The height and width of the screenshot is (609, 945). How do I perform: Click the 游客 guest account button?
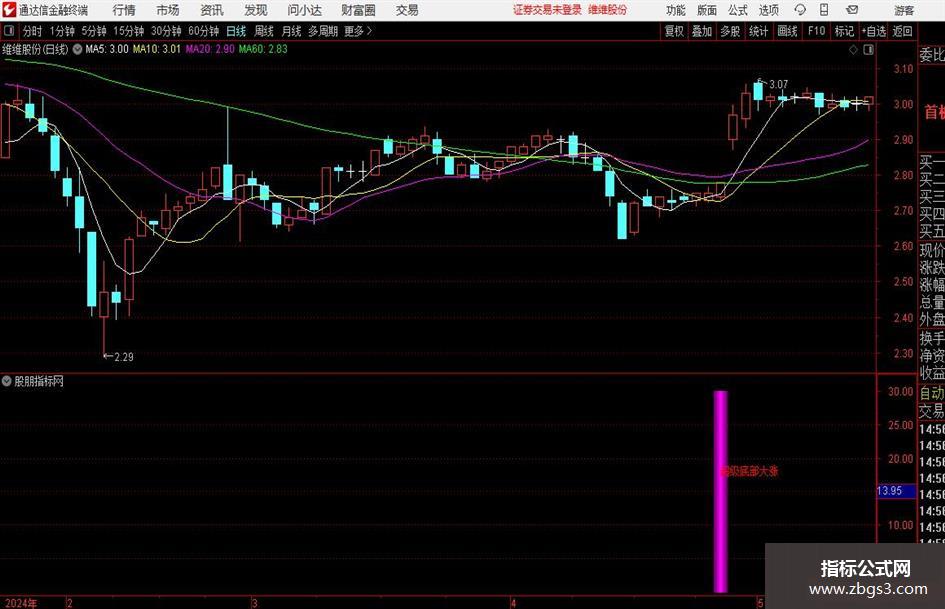904,10
